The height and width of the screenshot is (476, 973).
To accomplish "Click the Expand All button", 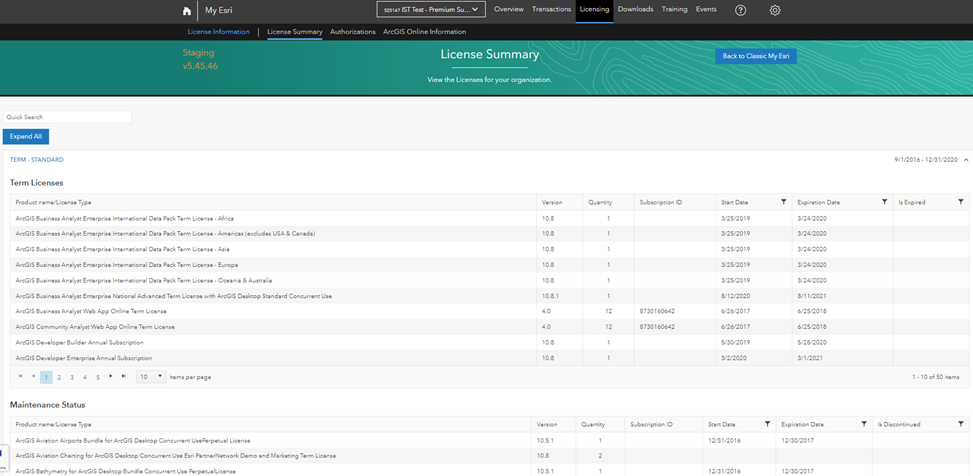I will pos(25,137).
